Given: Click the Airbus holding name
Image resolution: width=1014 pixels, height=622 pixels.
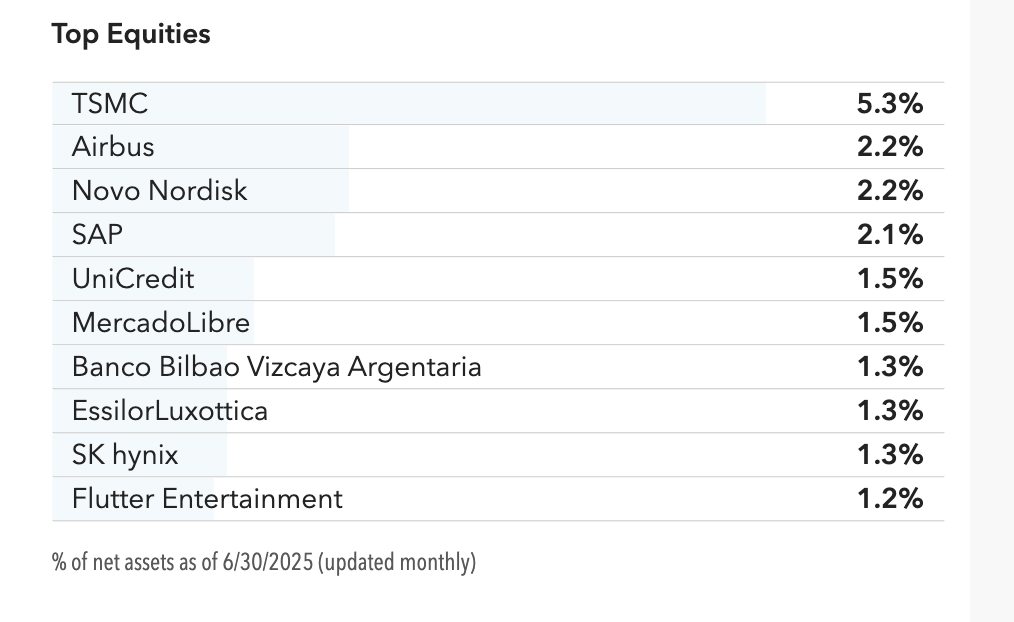Looking at the screenshot, I should 113,147.
